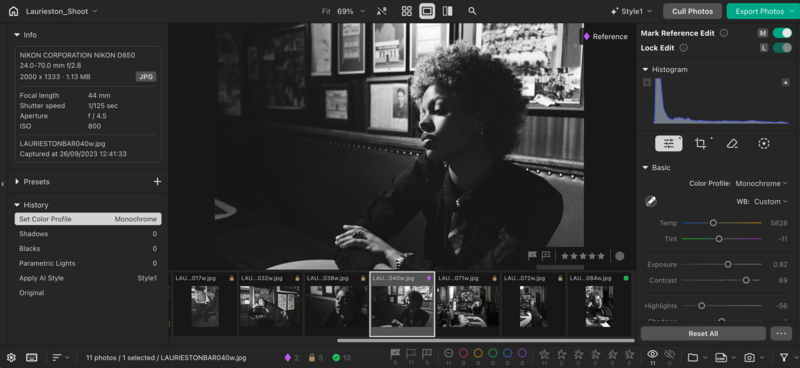Filter by five-star rating
Image resolution: width=800 pixels, height=368 pixels.
point(630,353)
